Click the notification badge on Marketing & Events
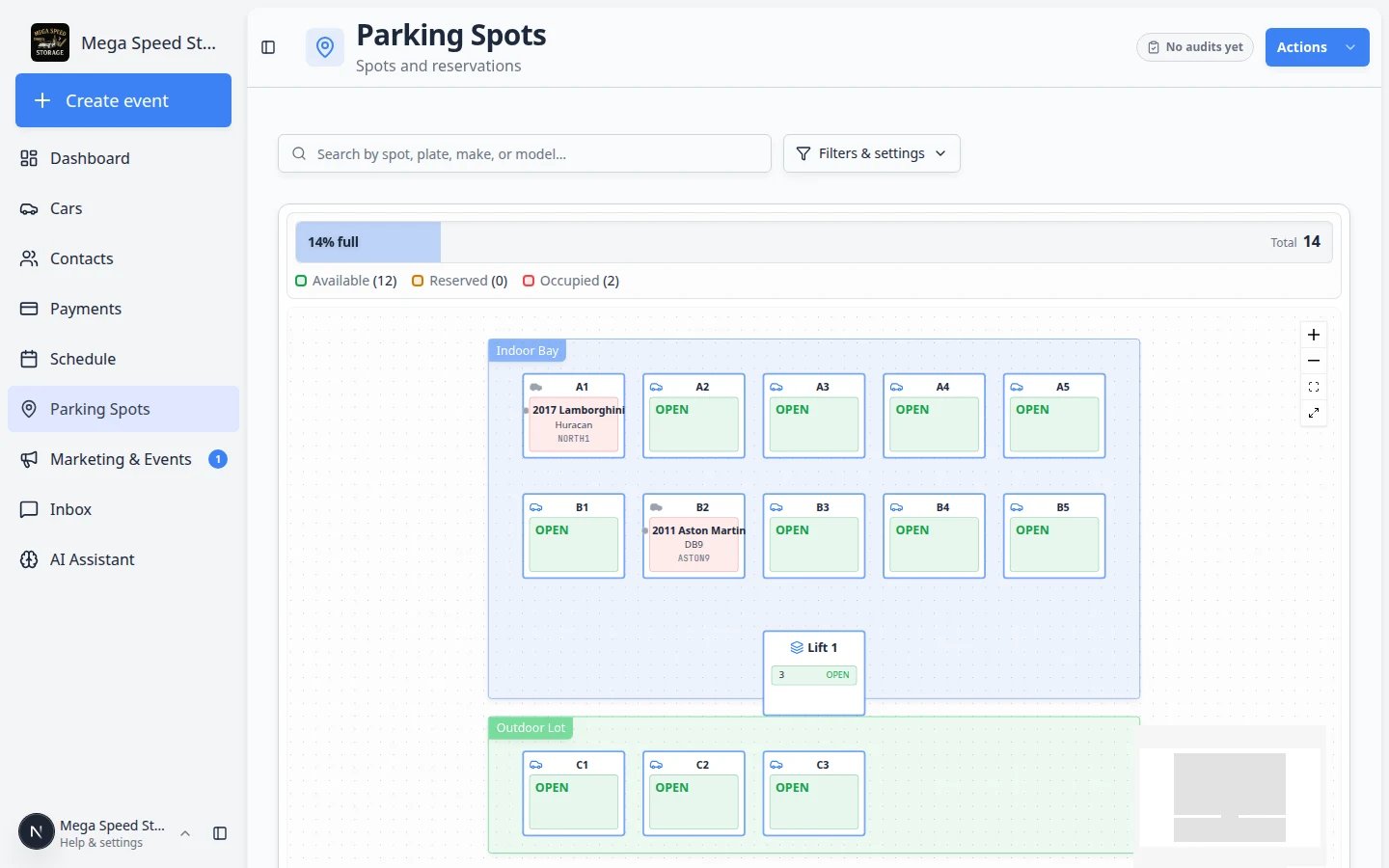Image resolution: width=1389 pixels, height=868 pixels. (x=218, y=459)
